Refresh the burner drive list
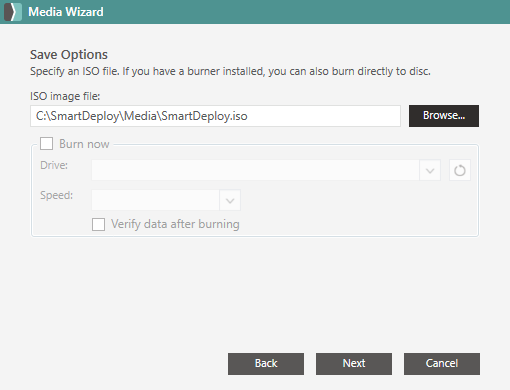 coord(460,170)
